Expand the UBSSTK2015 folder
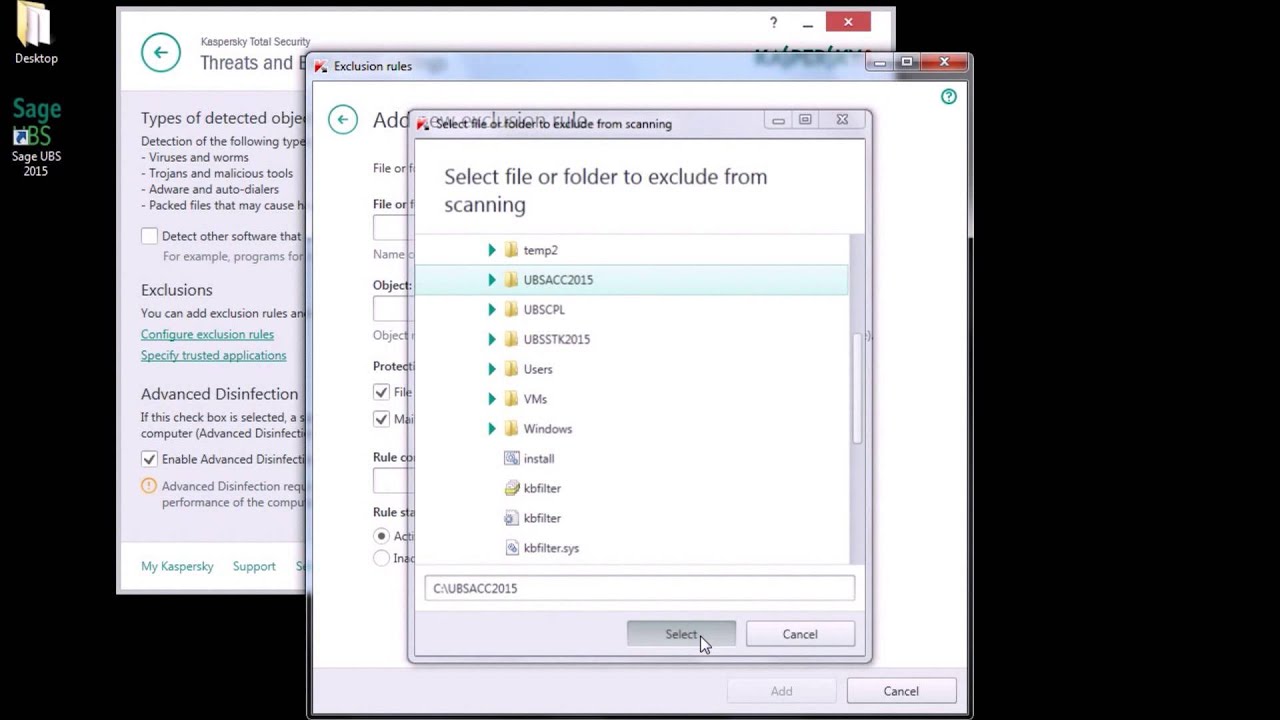The width and height of the screenshot is (1280, 720). coord(491,339)
